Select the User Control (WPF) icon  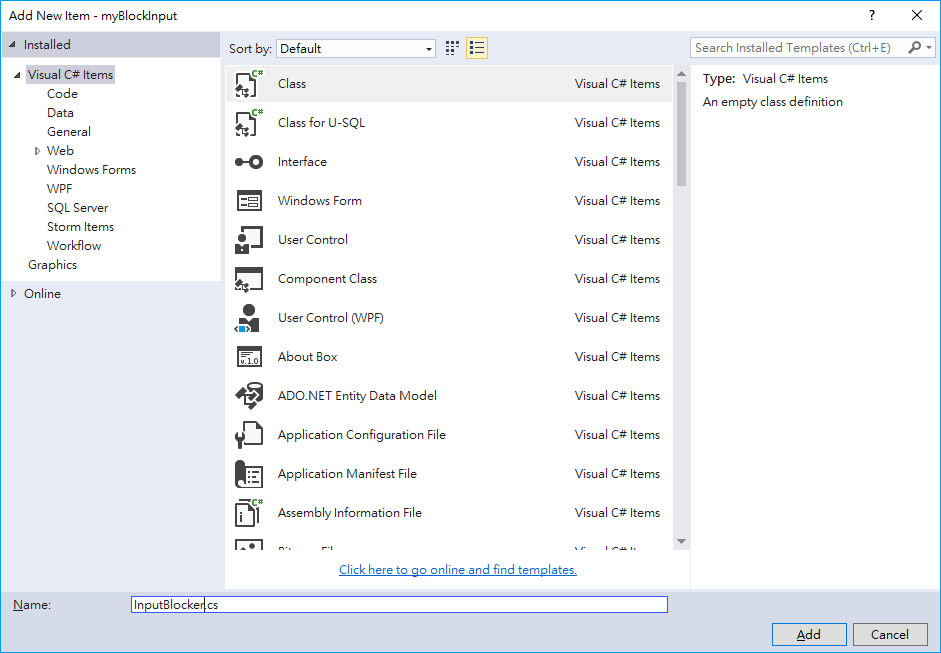coord(248,318)
